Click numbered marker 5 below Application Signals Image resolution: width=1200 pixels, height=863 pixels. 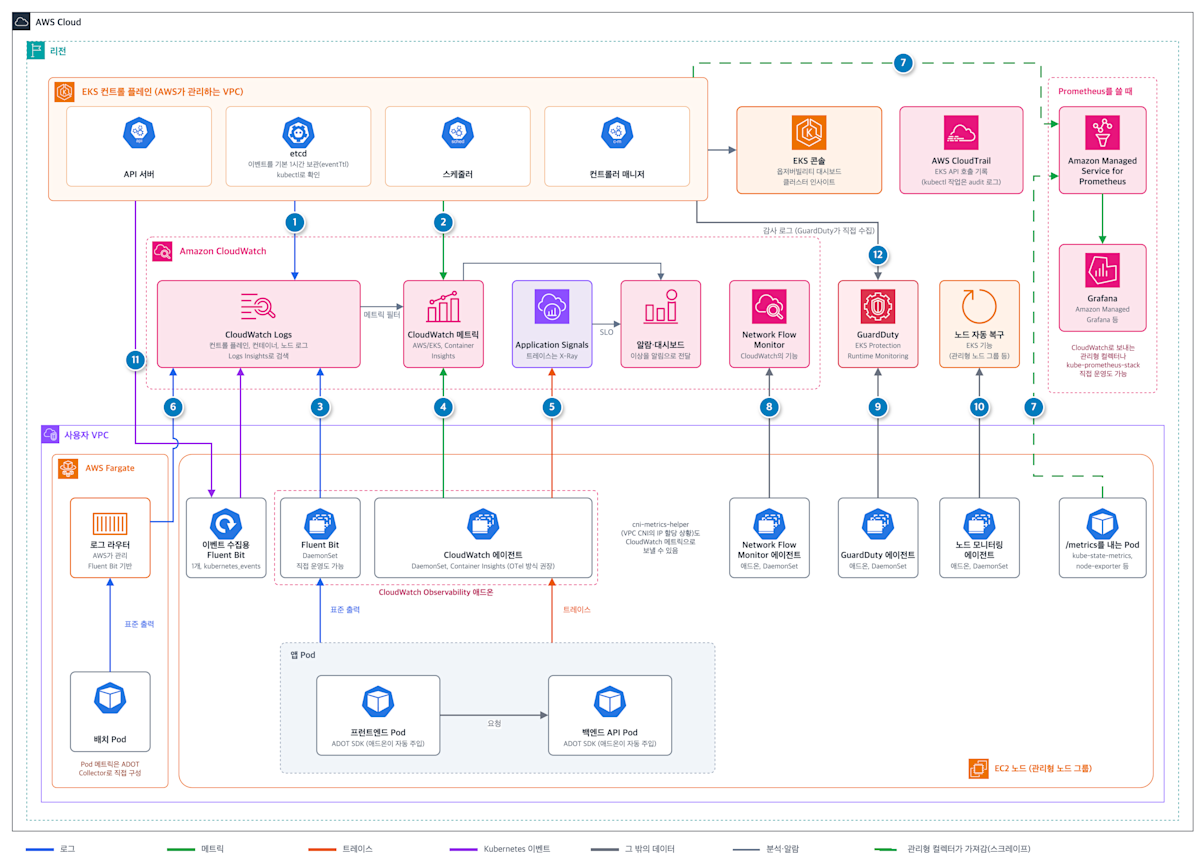[x=552, y=407]
